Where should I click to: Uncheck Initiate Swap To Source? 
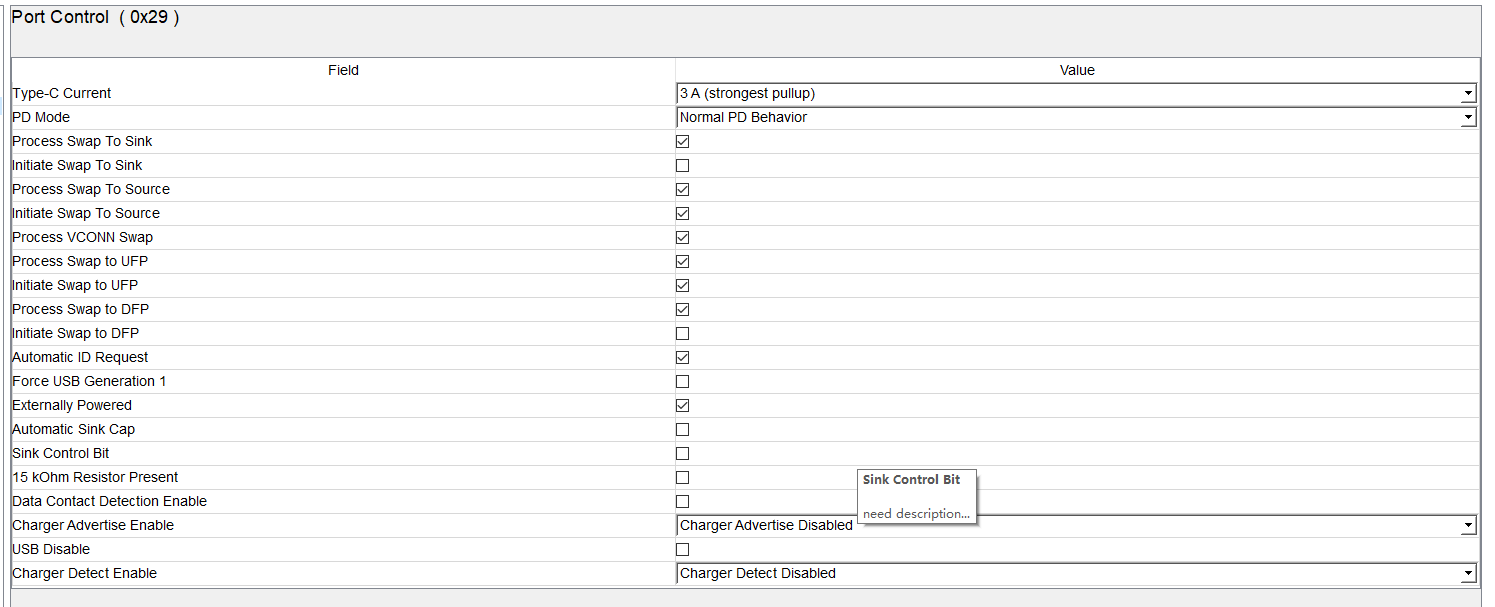coord(682,213)
